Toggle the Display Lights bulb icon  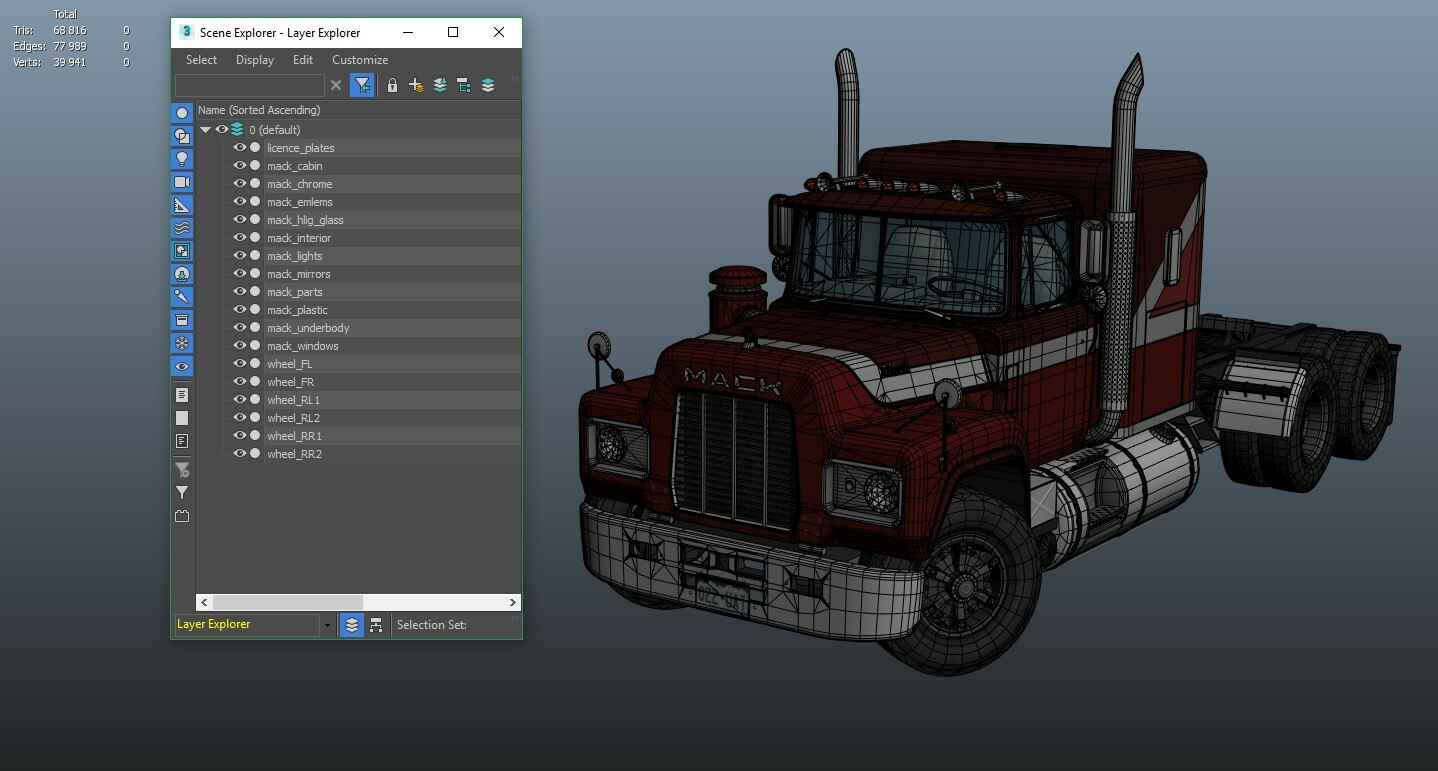[182, 159]
